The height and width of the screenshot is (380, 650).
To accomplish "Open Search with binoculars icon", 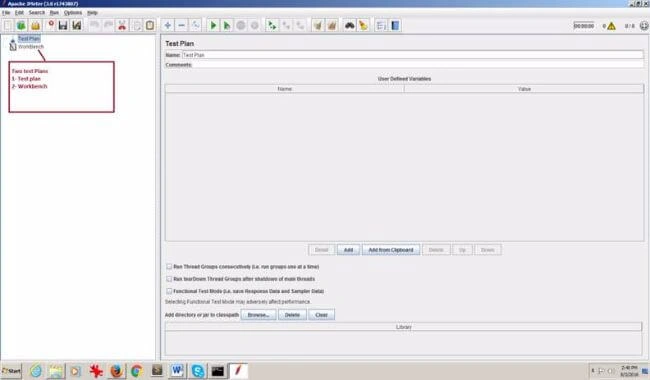I will pyautogui.click(x=349, y=26).
